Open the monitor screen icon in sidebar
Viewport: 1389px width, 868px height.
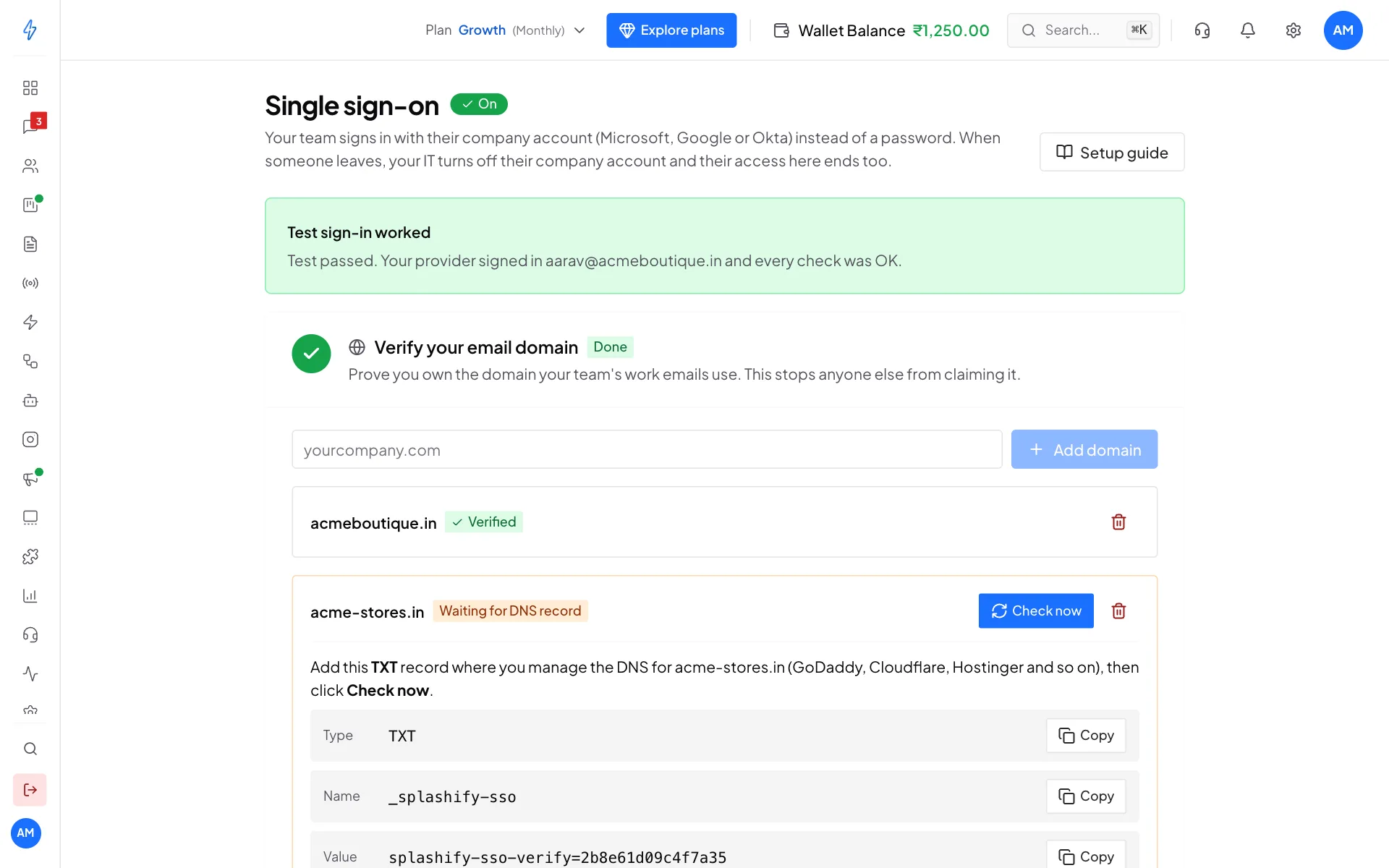point(30,517)
